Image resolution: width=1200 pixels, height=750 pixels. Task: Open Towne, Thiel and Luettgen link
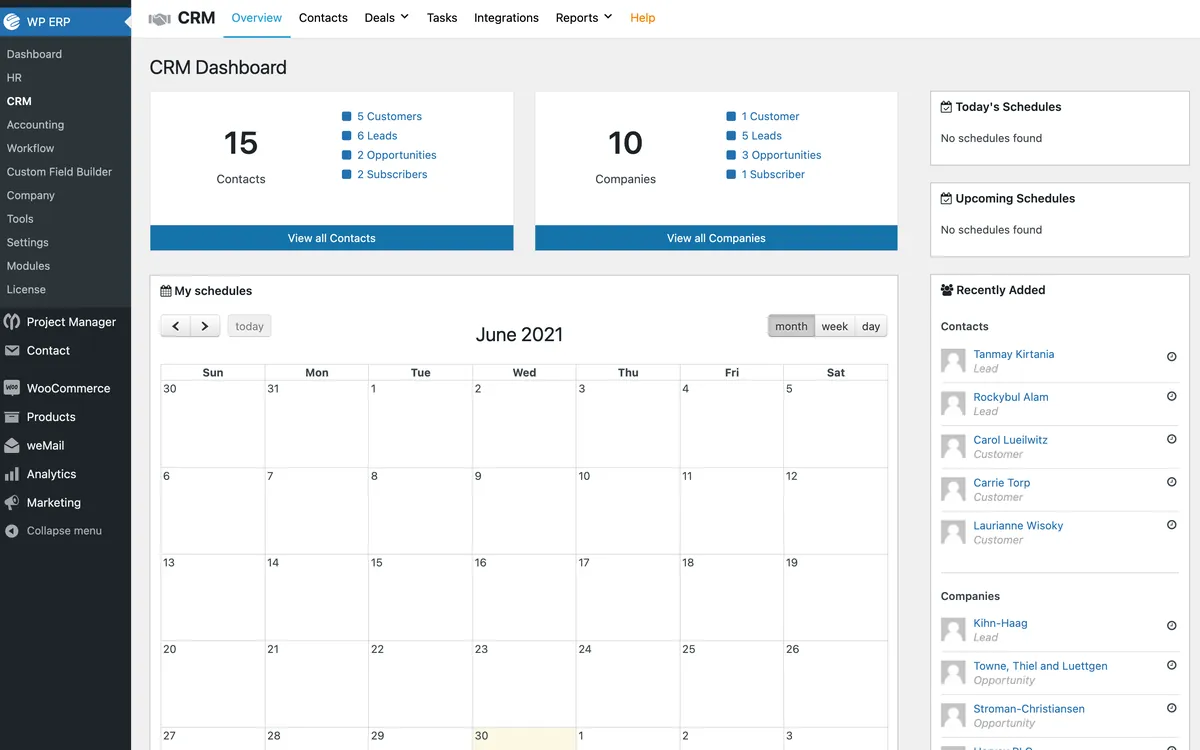(x=1041, y=666)
